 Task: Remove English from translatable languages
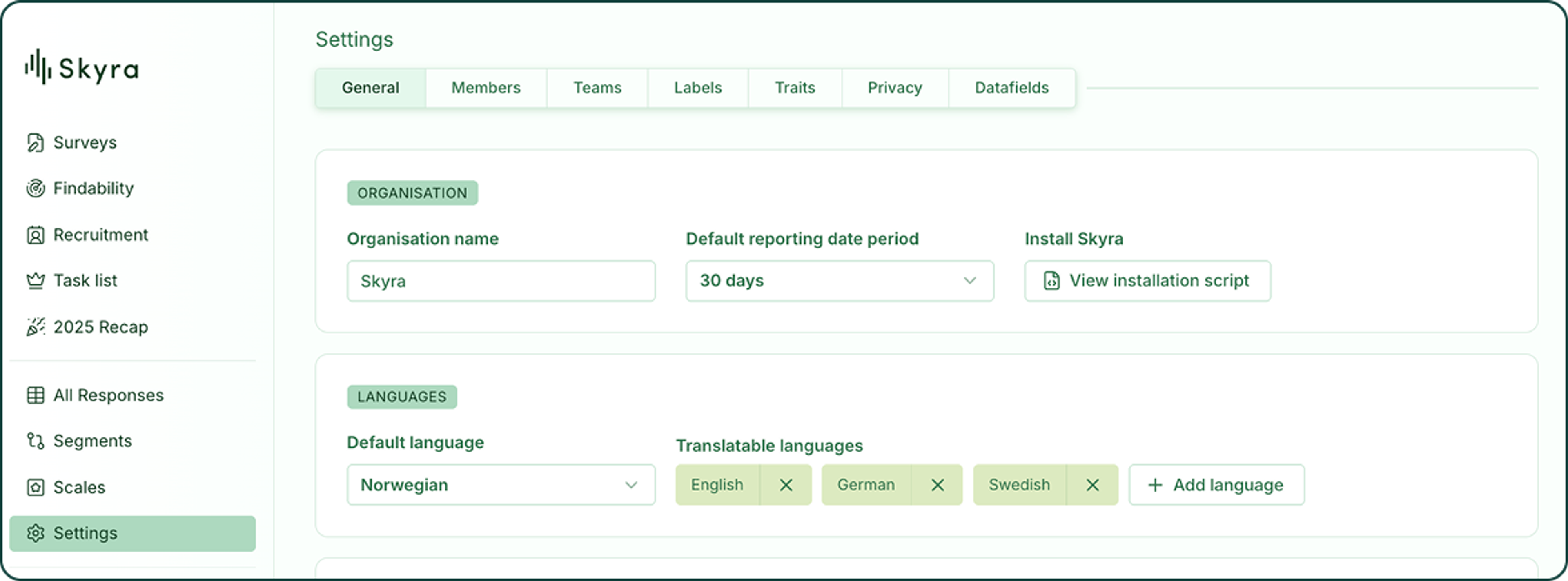786,485
